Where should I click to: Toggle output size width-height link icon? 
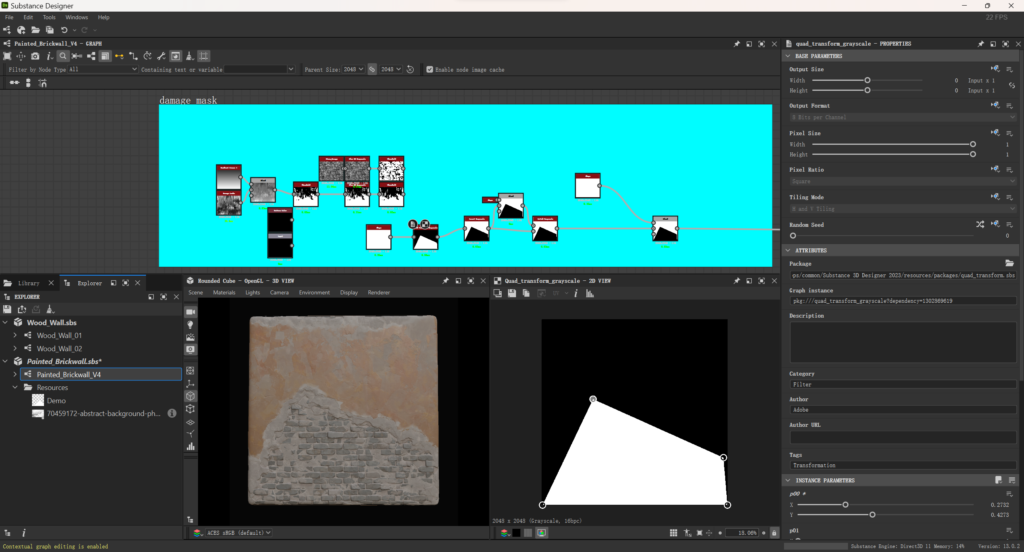pos(1011,85)
